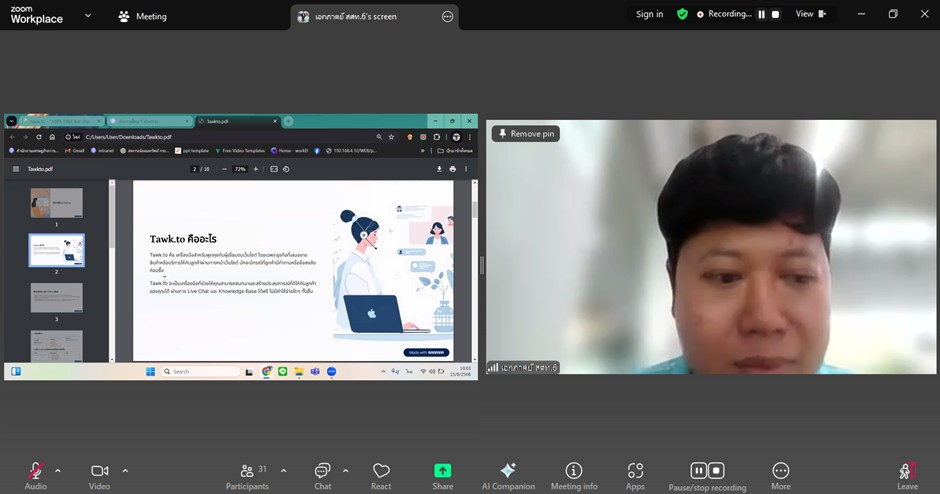
Task: Expand video options arrow next to Video
Action: coord(125,470)
